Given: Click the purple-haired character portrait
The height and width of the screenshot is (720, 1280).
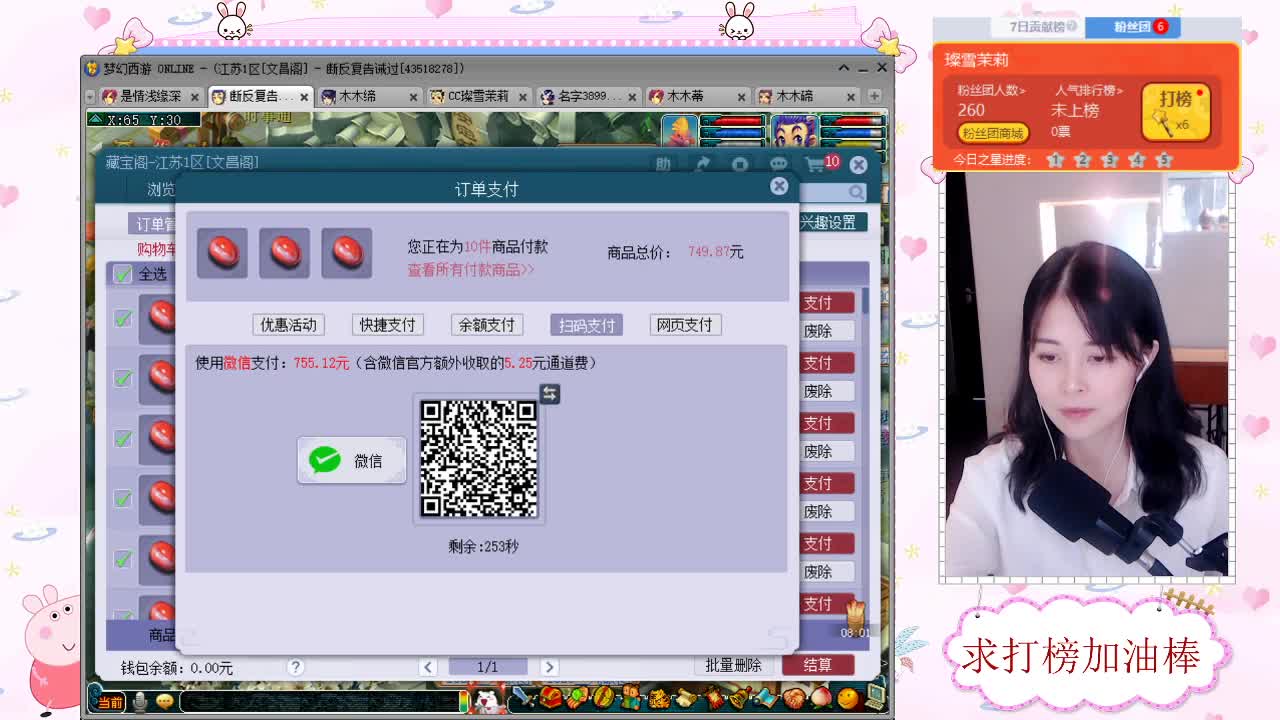Looking at the screenshot, I should pyautogui.click(x=796, y=132).
